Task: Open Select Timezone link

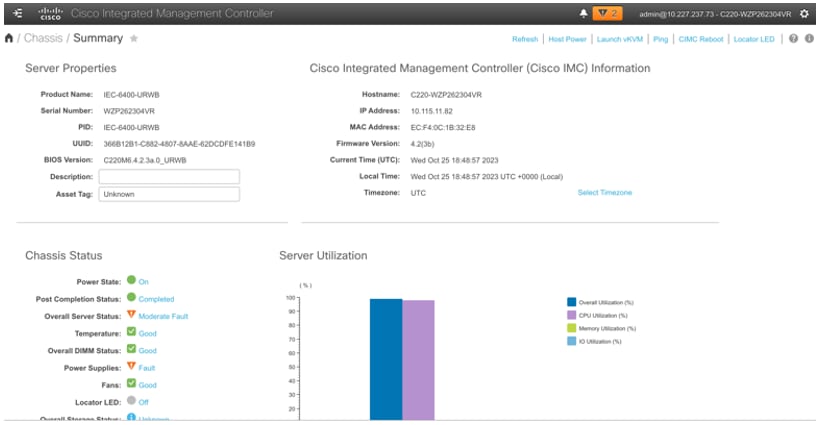Action: [604, 193]
